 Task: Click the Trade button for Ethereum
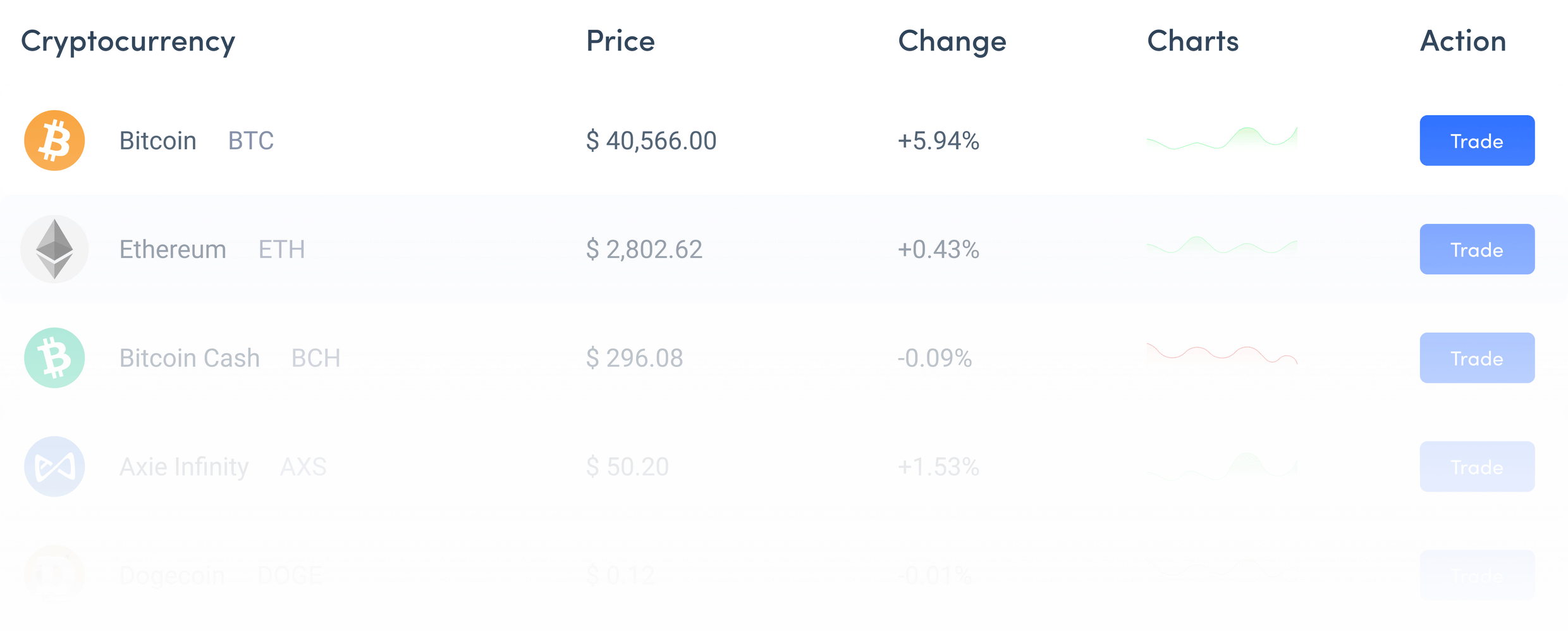click(x=1477, y=249)
